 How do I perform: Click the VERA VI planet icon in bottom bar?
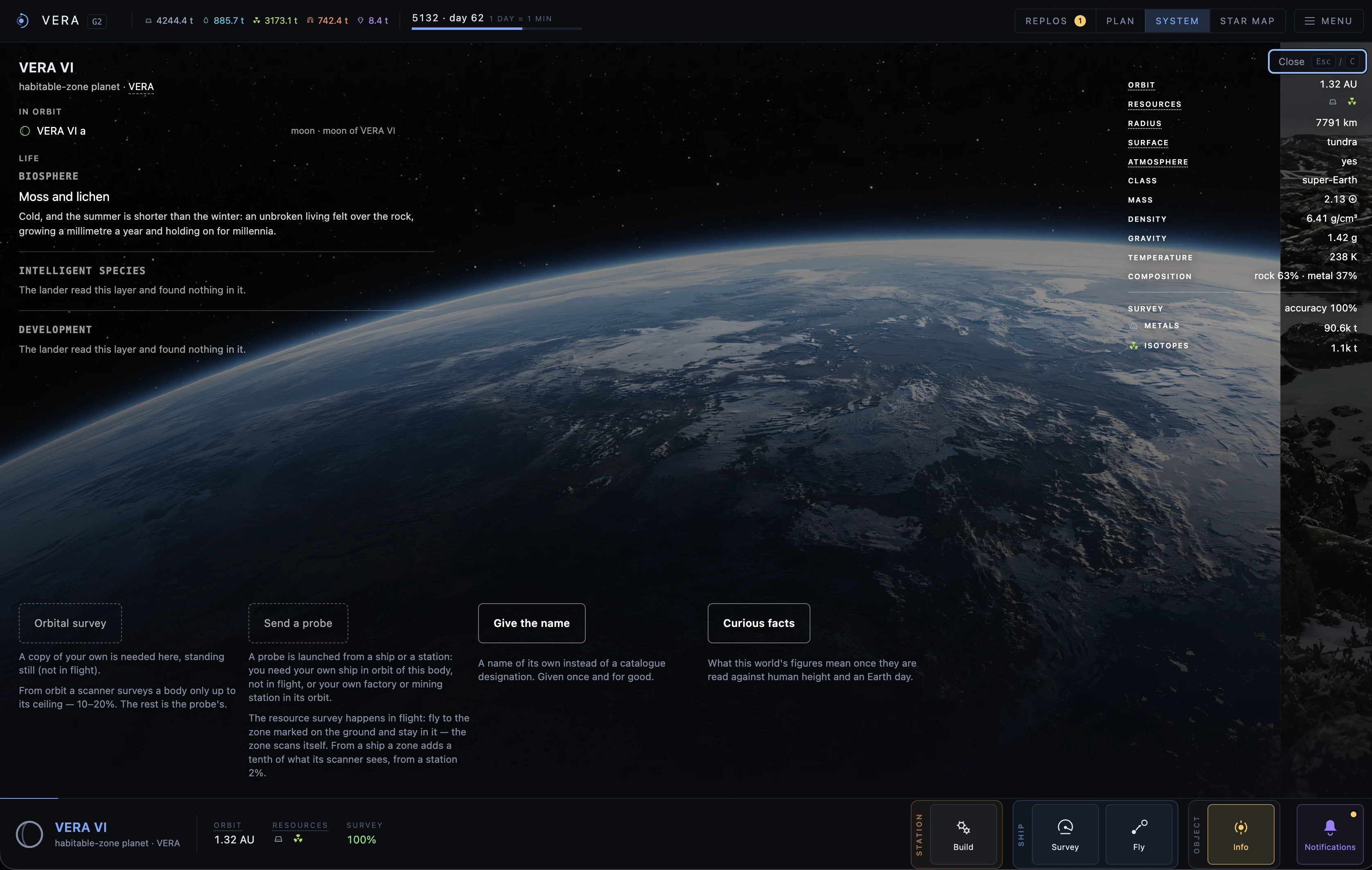(29, 834)
